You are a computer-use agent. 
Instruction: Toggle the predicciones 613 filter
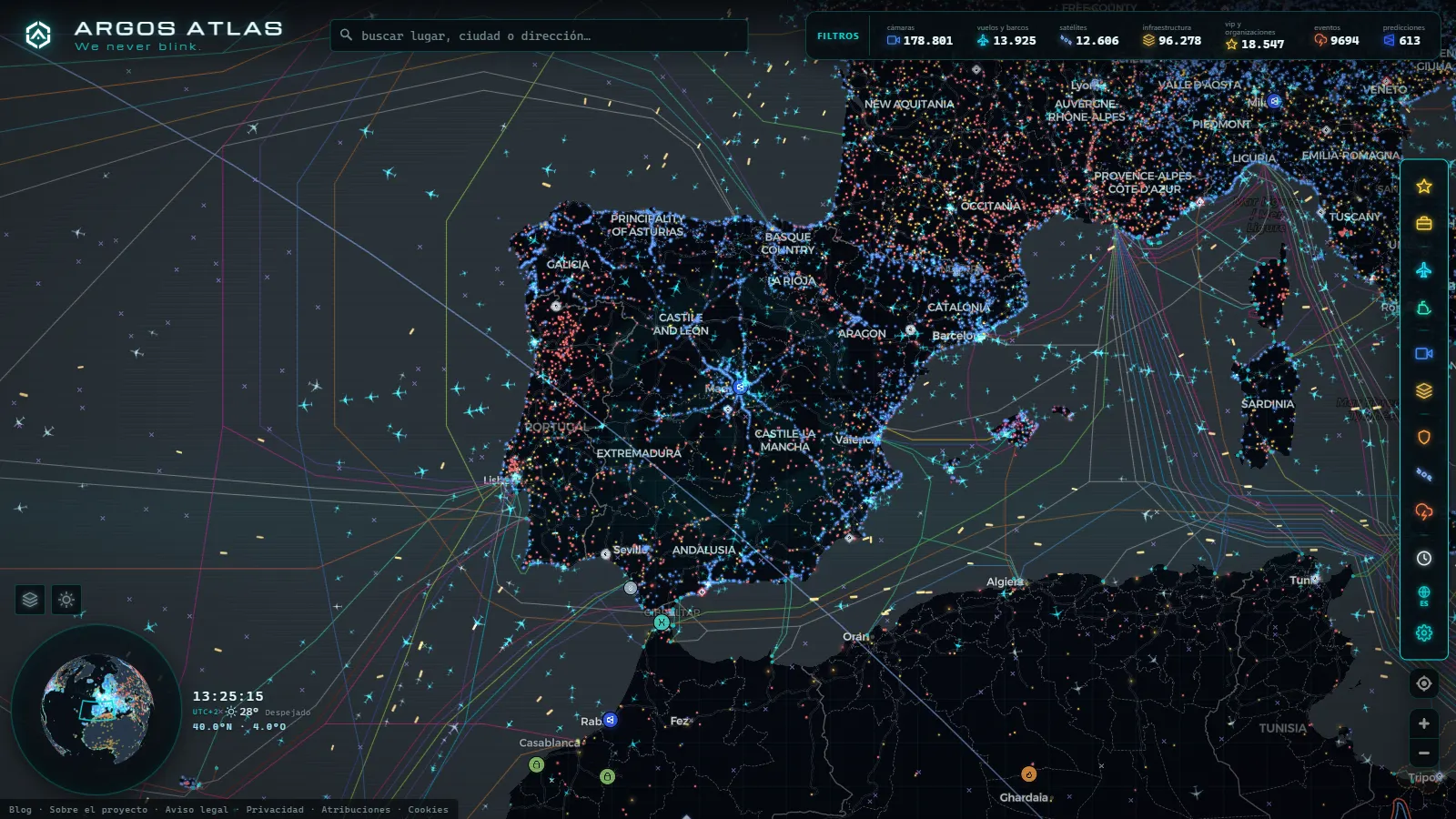click(x=1402, y=35)
